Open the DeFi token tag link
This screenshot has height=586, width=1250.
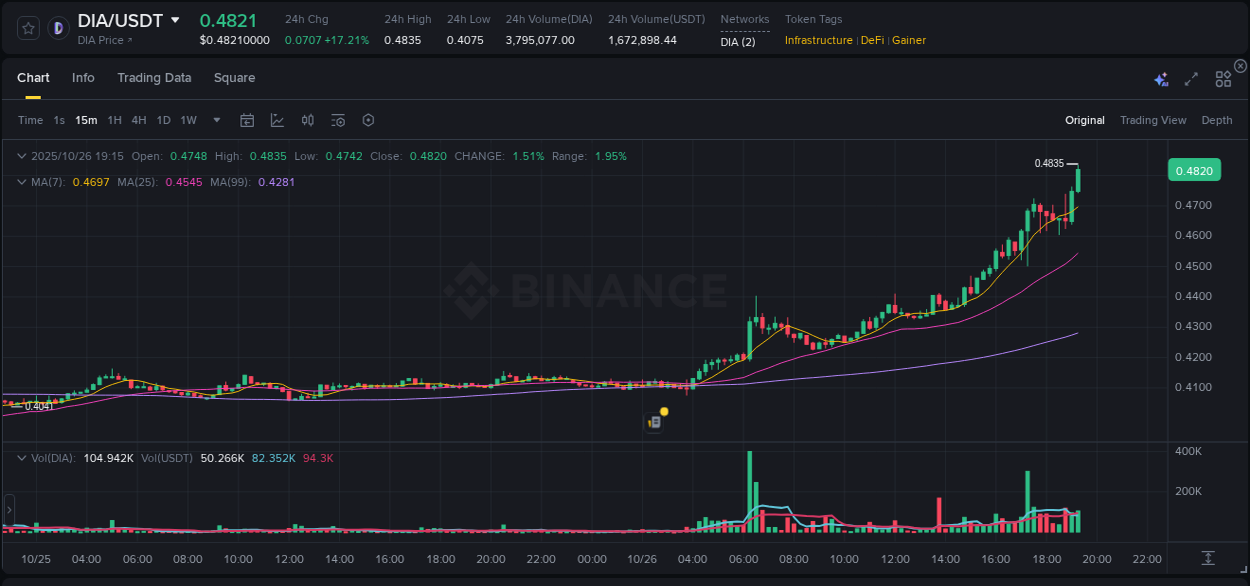click(x=871, y=40)
